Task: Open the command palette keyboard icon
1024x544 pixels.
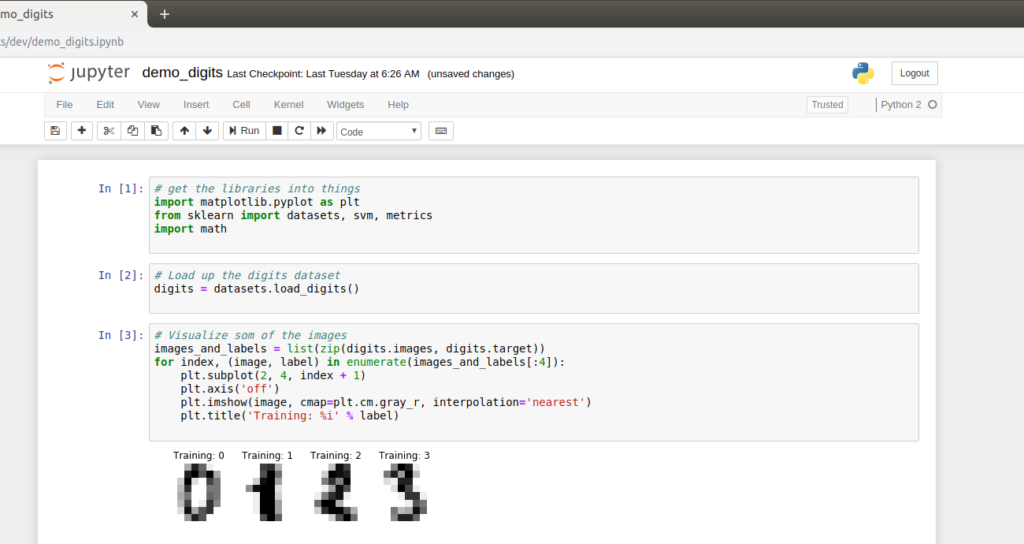Action: 440,131
